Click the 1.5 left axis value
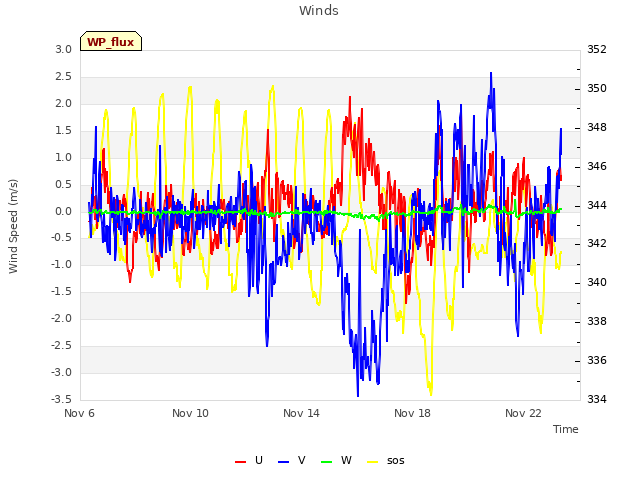640x480 pixels. tap(64, 131)
